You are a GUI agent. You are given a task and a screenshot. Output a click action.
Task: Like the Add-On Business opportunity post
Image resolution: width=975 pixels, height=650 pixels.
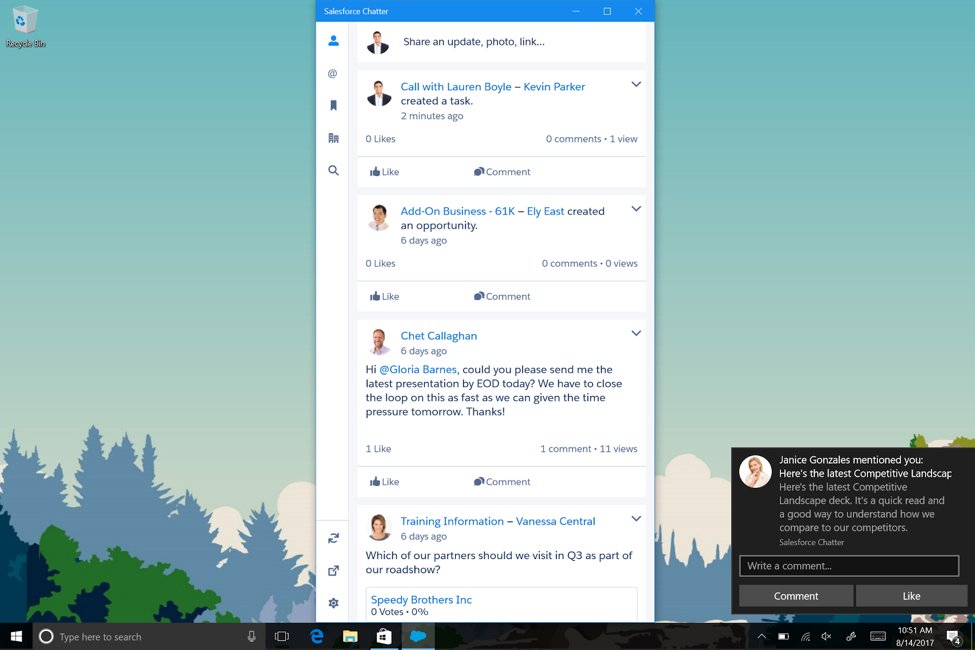coord(384,296)
